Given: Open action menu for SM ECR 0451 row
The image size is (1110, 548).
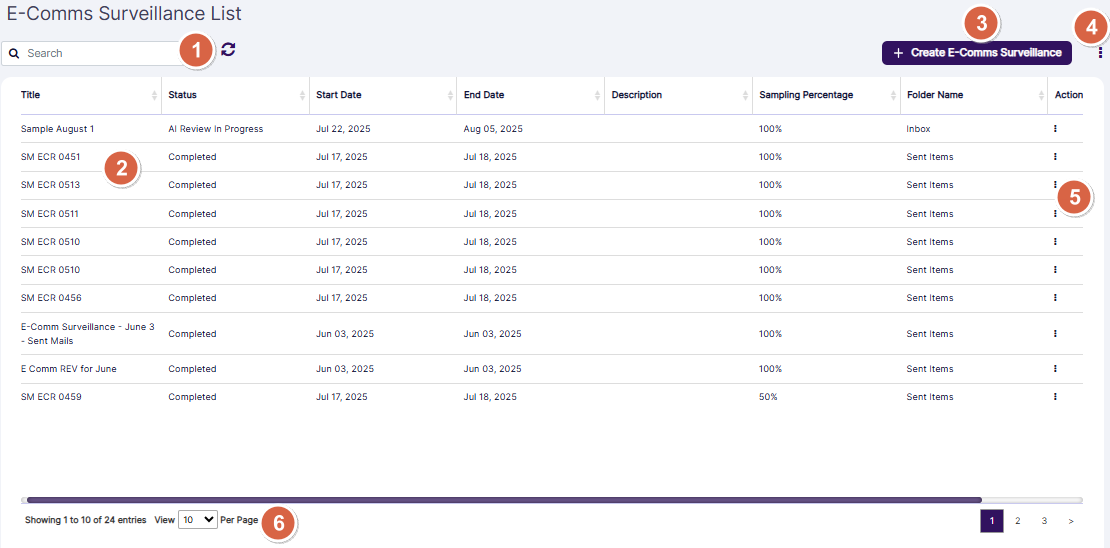Looking at the screenshot, I should [1055, 157].
